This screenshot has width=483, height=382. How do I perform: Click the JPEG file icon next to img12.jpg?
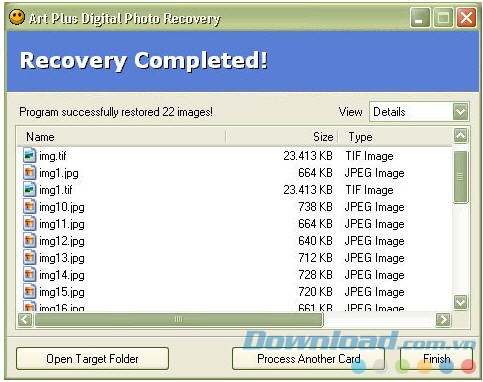pyautogui.click(x=29, y=241)
